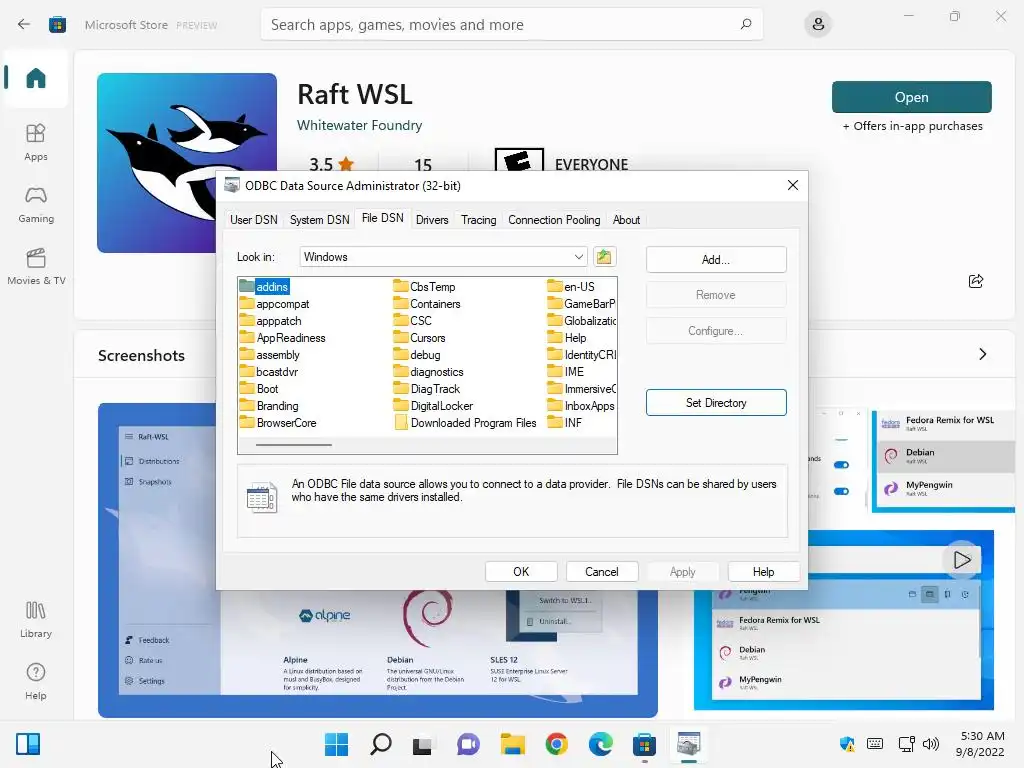Switch to Drivers tab
Viewport: 1024px width, 768px height.
coord(432,220)
